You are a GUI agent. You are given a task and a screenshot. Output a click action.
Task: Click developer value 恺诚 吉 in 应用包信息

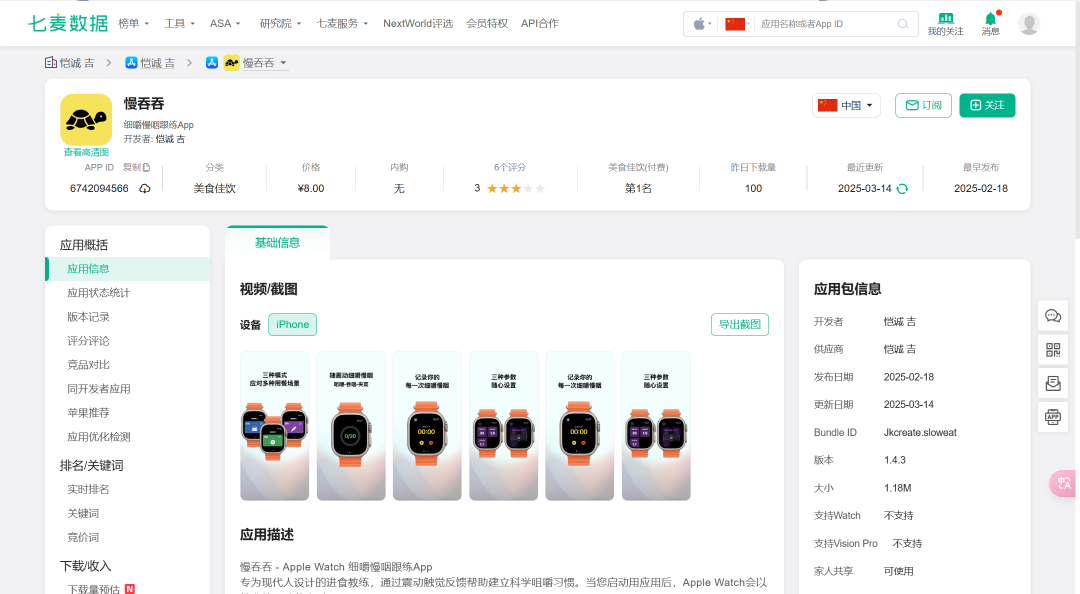900,322
